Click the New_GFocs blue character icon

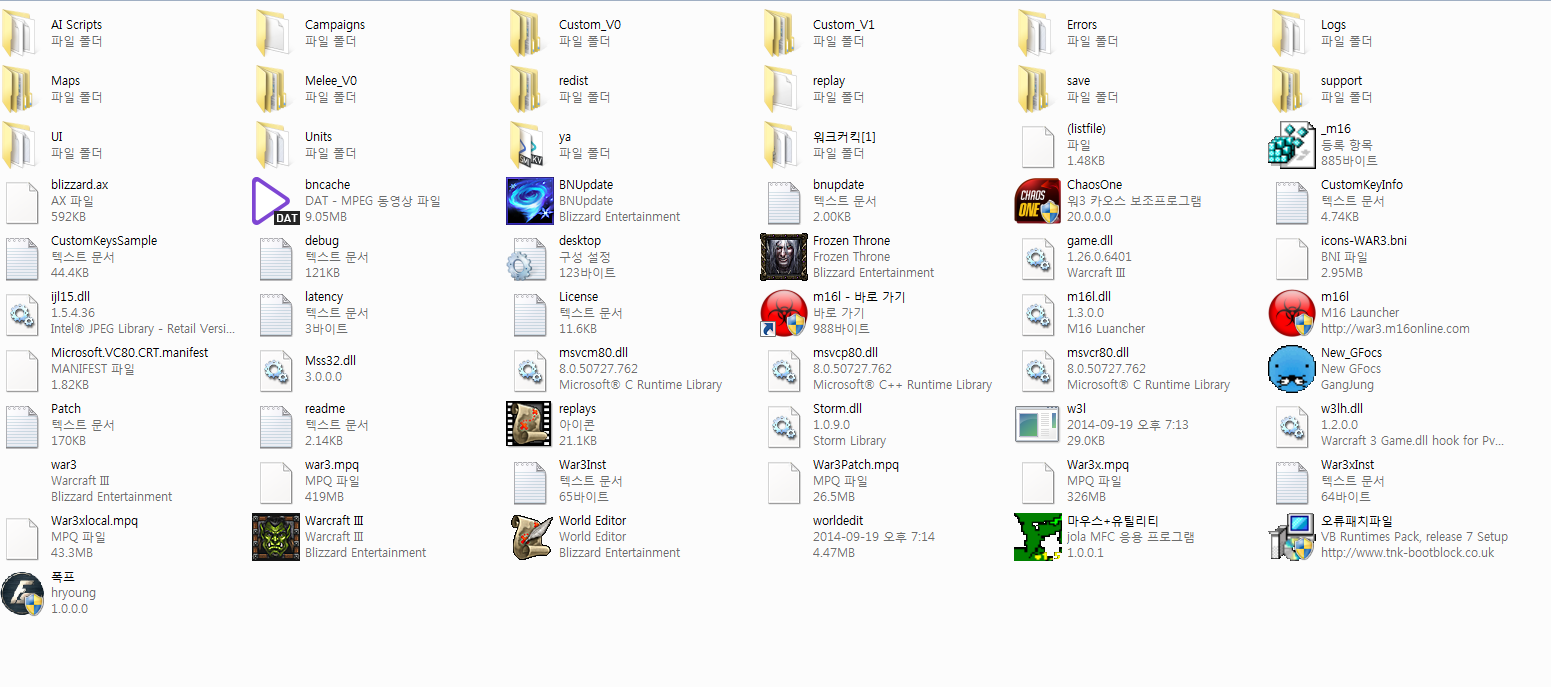coord(1291,369)
